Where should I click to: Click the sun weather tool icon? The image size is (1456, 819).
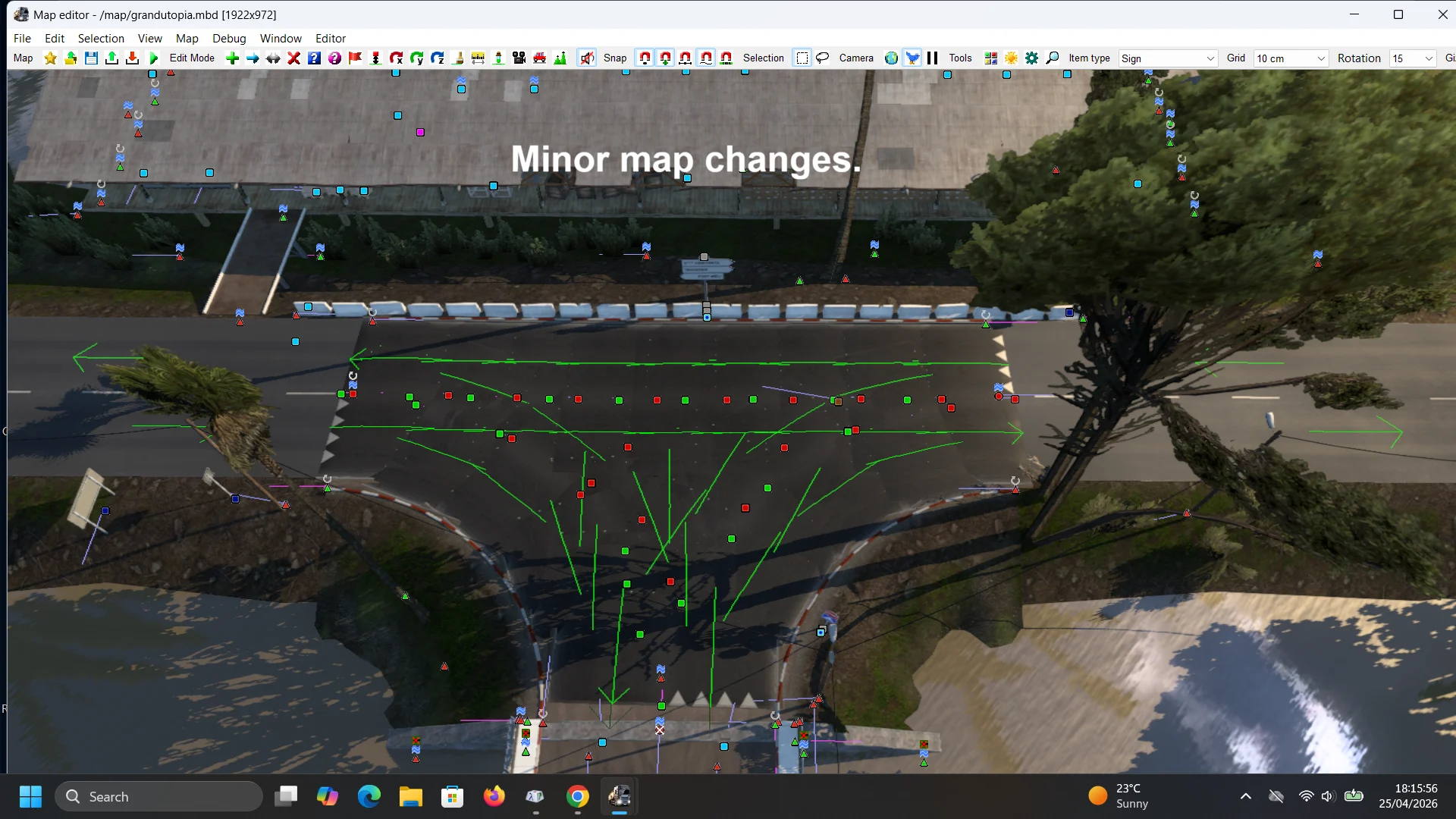[1011, 58]
